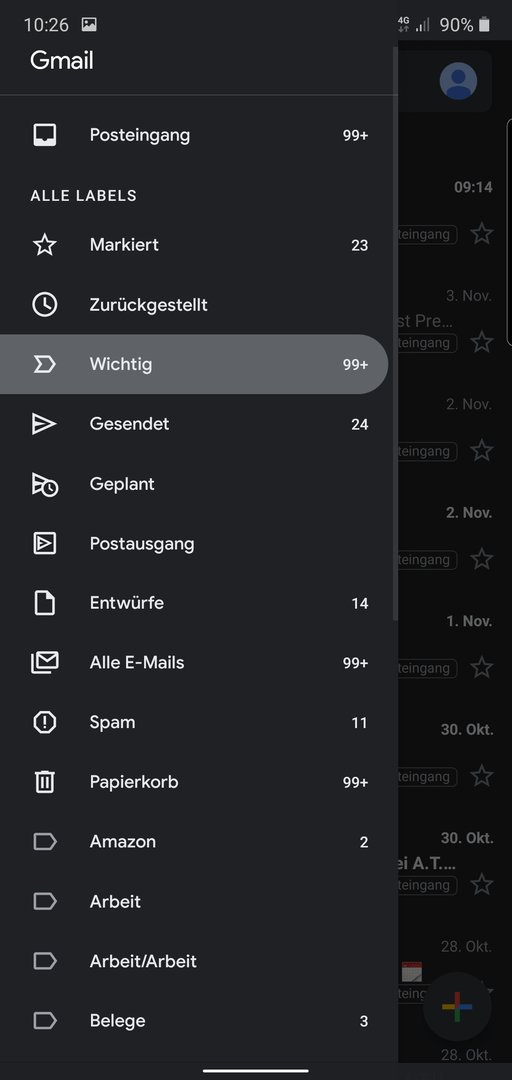Star the email dated 3. Nov.

[x=482, y=342]
